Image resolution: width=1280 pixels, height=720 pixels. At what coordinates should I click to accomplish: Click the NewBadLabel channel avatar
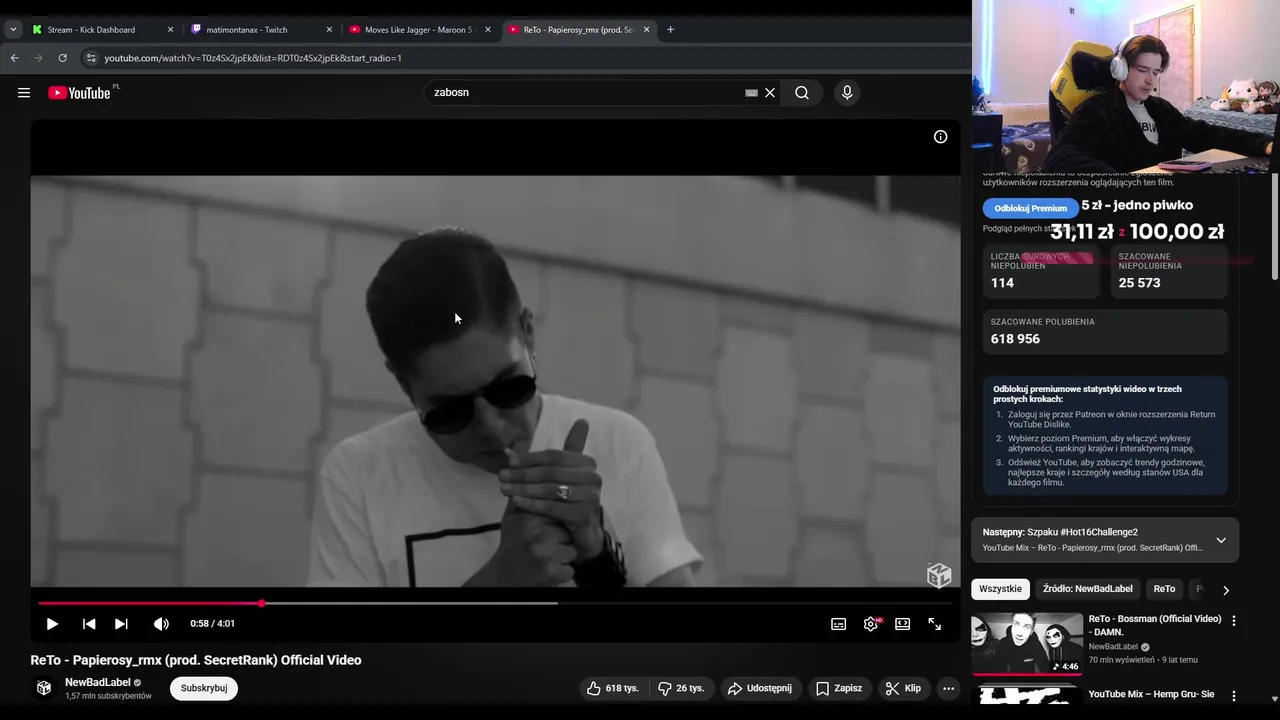point(44,688)
